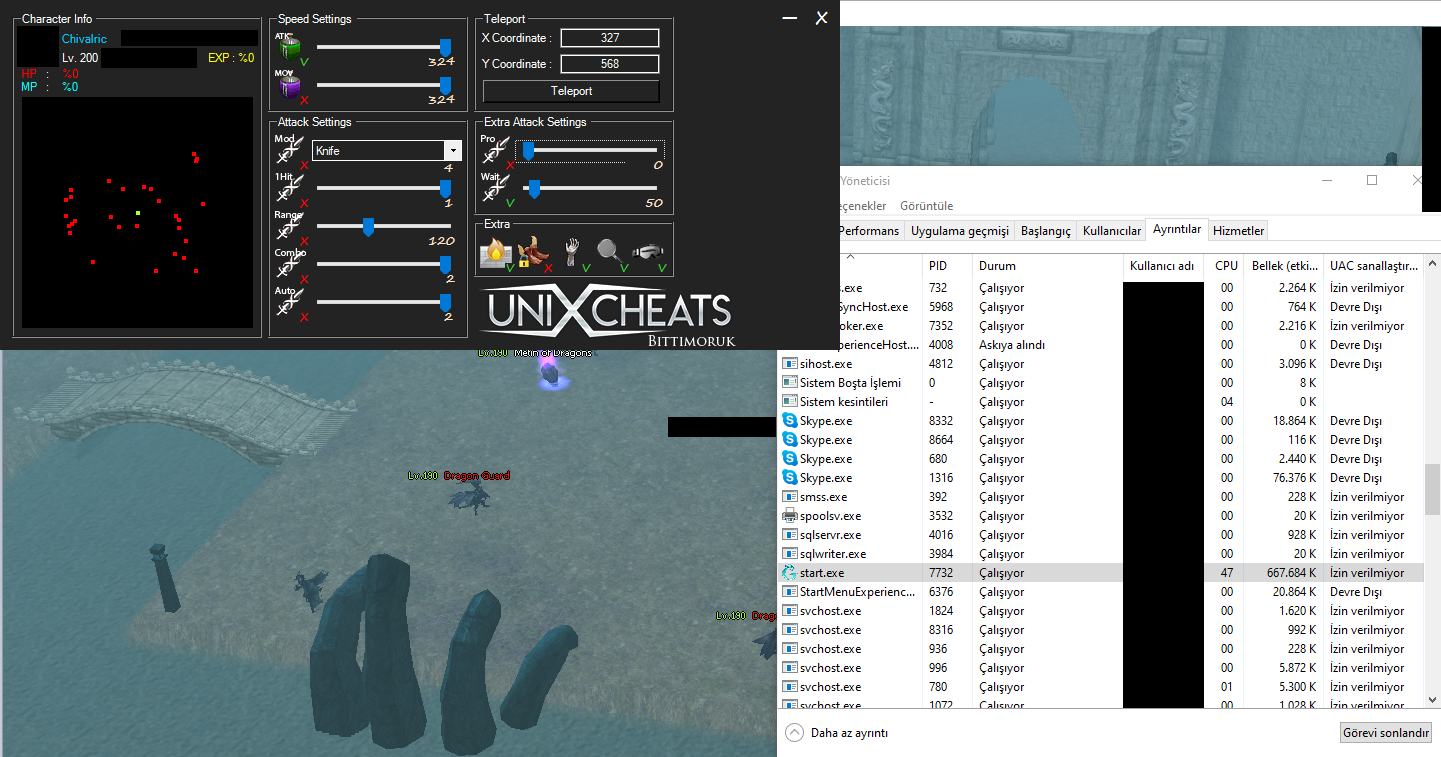
Task: Click the Auto crossed-swords icon
Action: pos(288,302)
